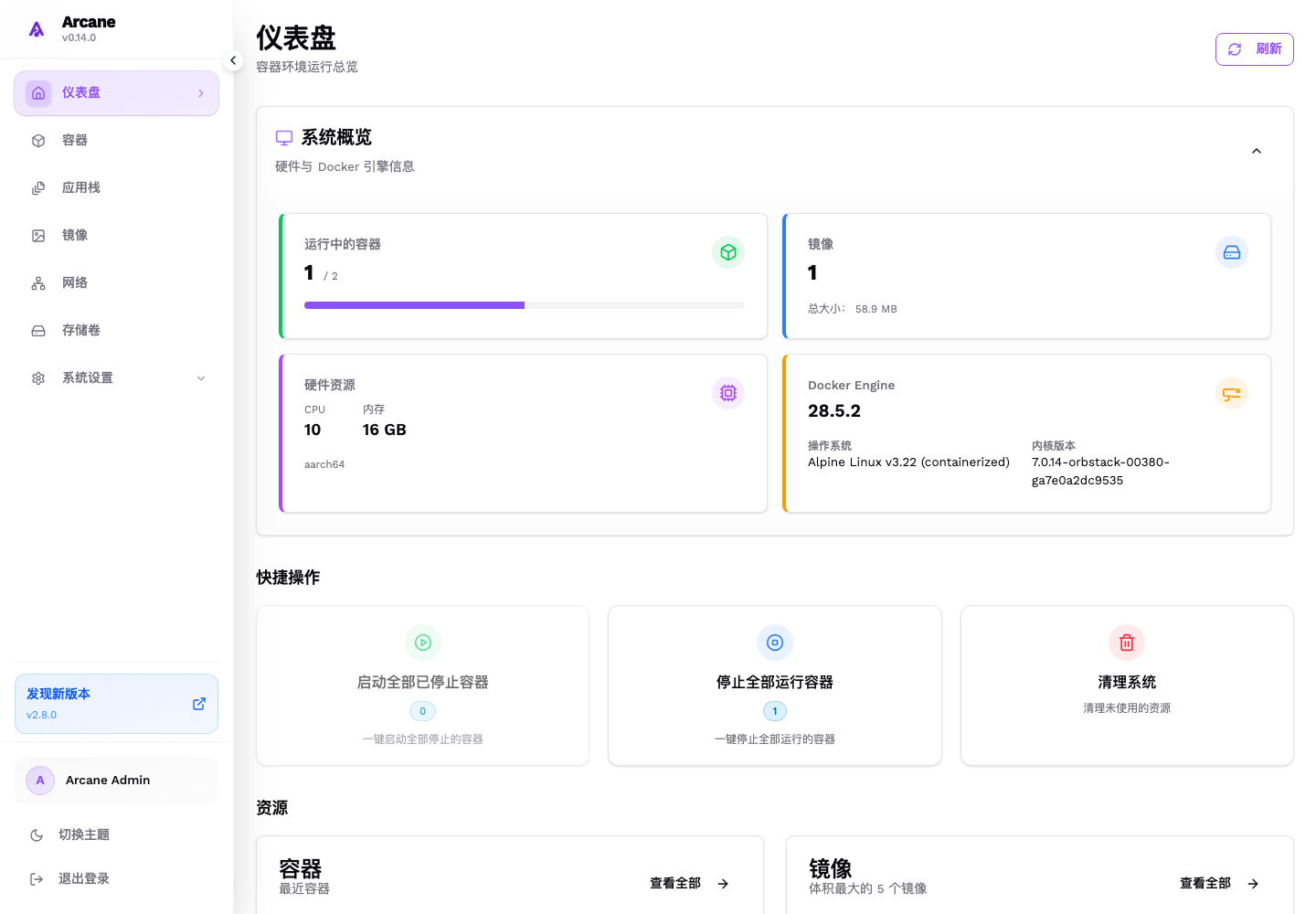The height and width of the screenshot is (914, 1316).
Task: Click the picture icon beside 镜像
Action: pos(38,236)
